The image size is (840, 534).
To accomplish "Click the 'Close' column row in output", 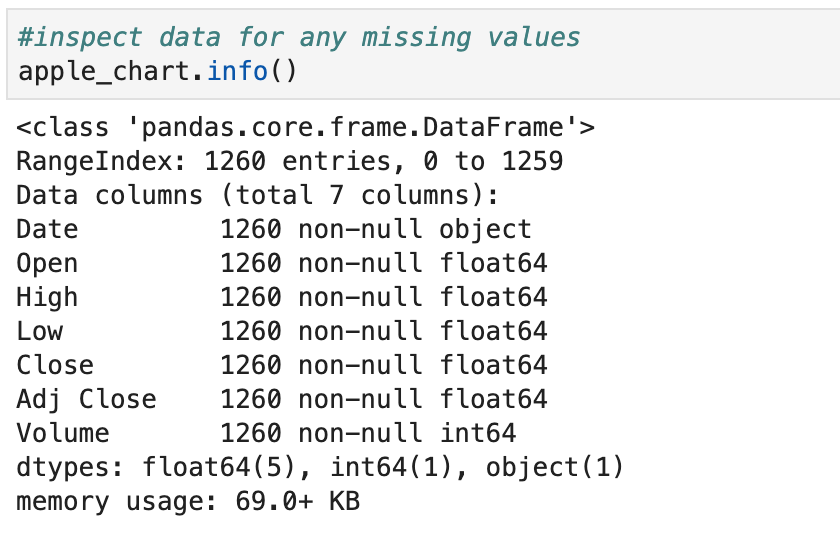I will tap(282, 365).
